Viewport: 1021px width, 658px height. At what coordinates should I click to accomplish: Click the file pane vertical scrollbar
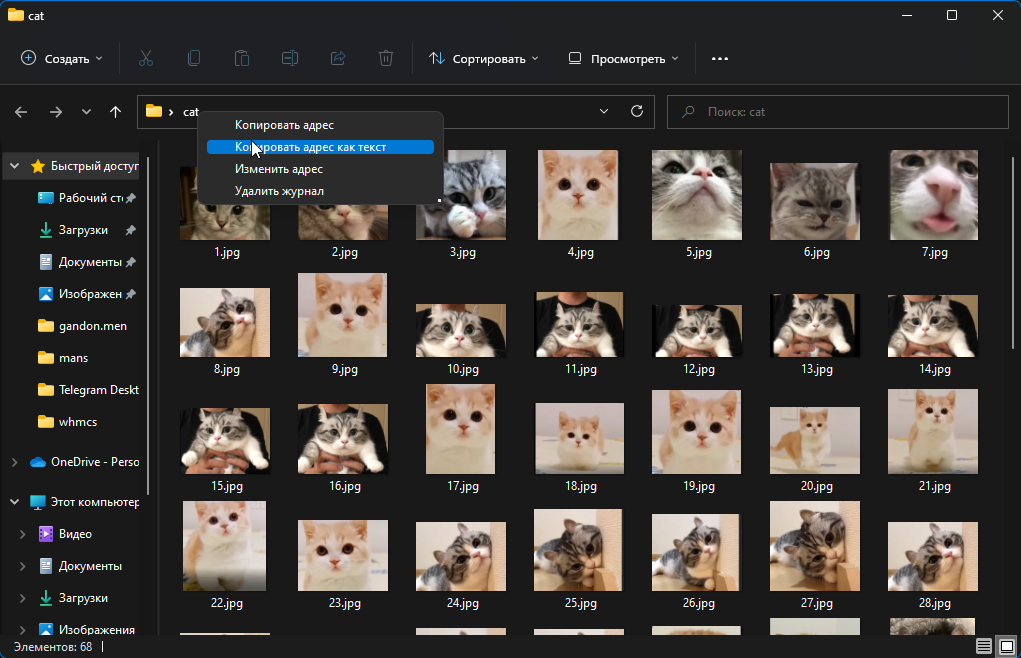pyautogui.click(x=1012, y=254)
